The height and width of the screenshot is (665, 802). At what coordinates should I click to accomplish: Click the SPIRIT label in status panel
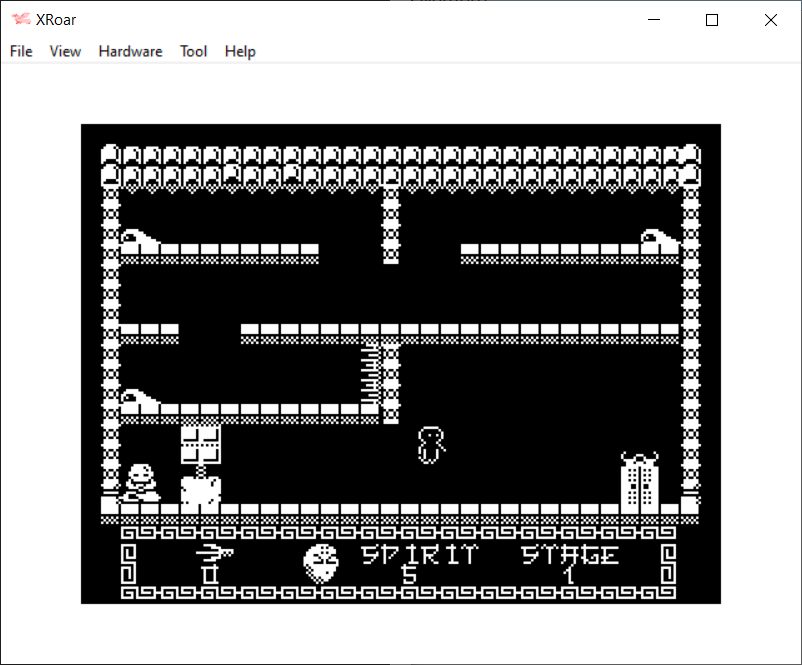tap(418, 554)
